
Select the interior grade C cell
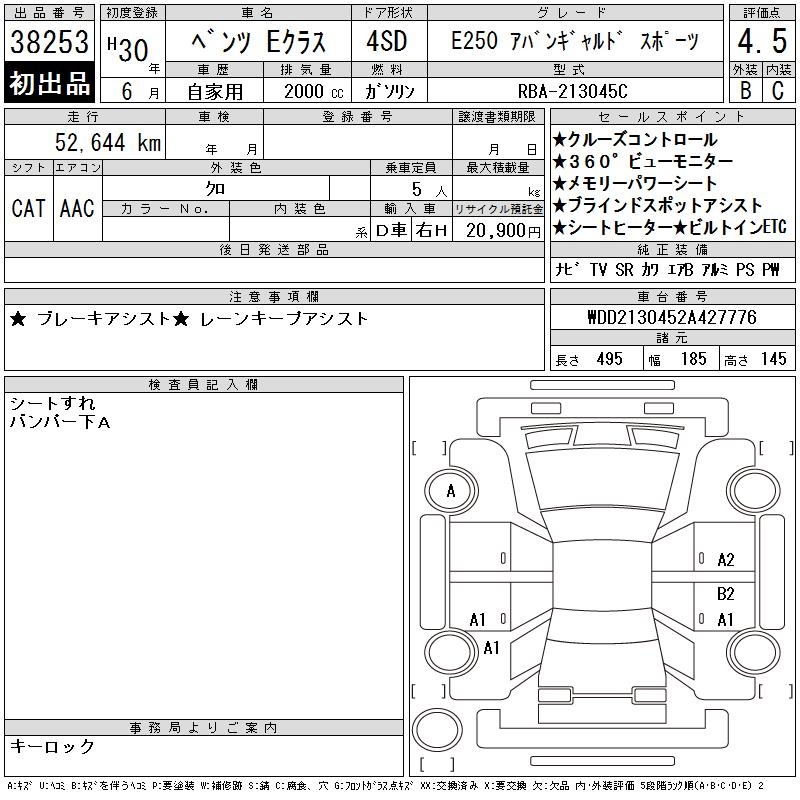pyautogui.click(x=777, y=90)
